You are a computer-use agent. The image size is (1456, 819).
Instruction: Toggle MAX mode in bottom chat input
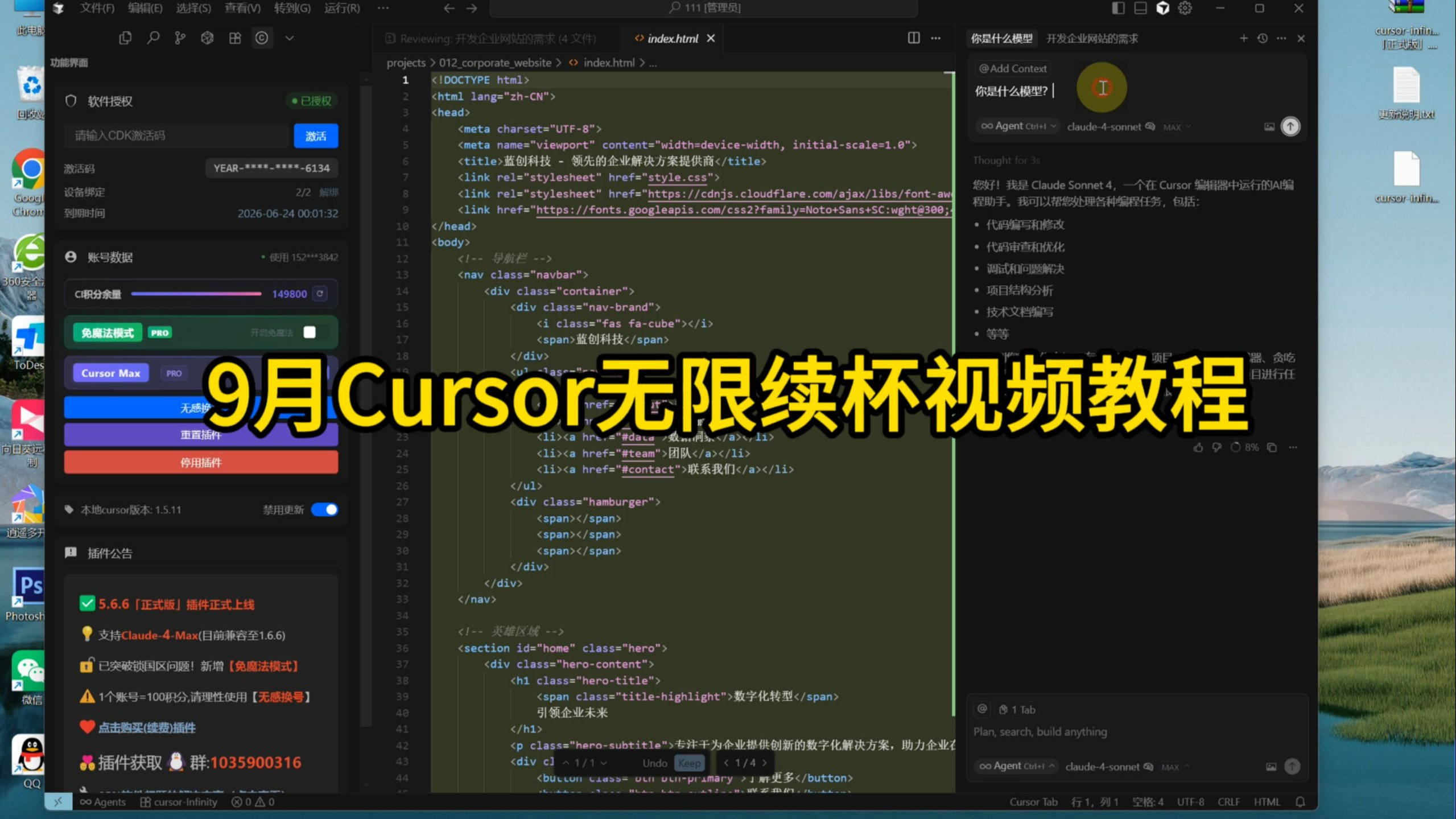(1175, 767)
